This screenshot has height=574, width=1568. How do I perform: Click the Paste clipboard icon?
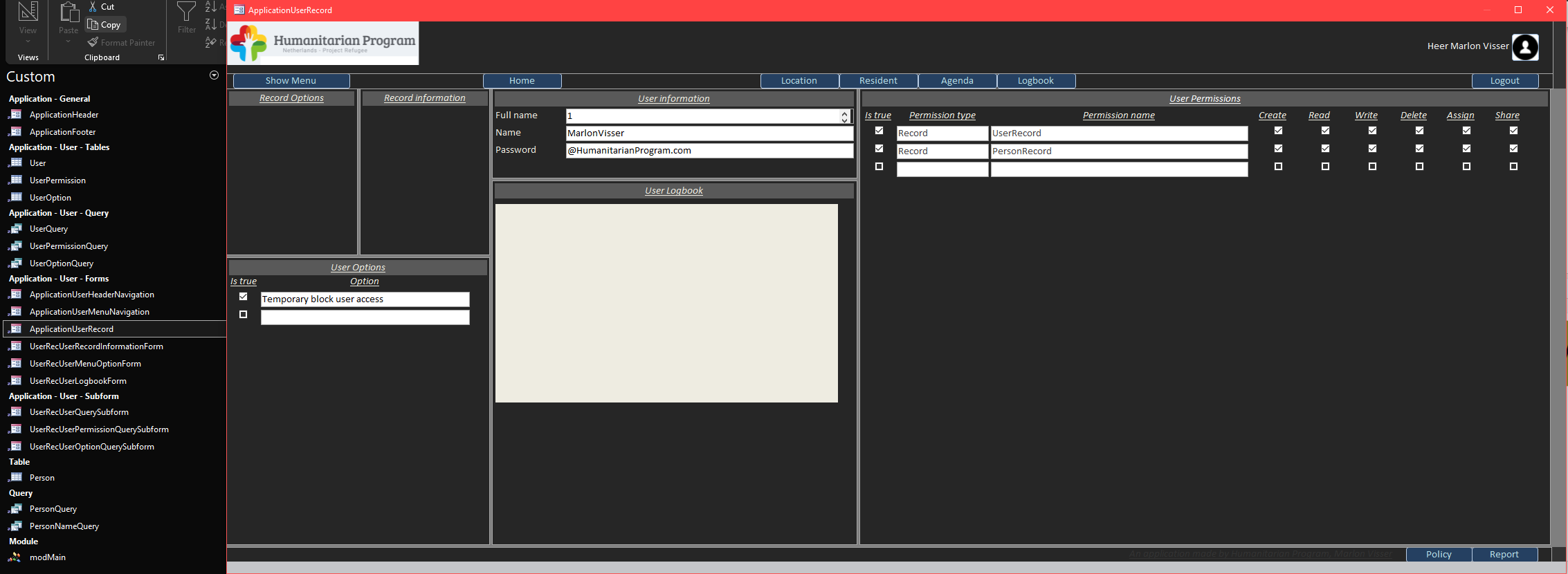pyautogui.click(x=69, y=12)
